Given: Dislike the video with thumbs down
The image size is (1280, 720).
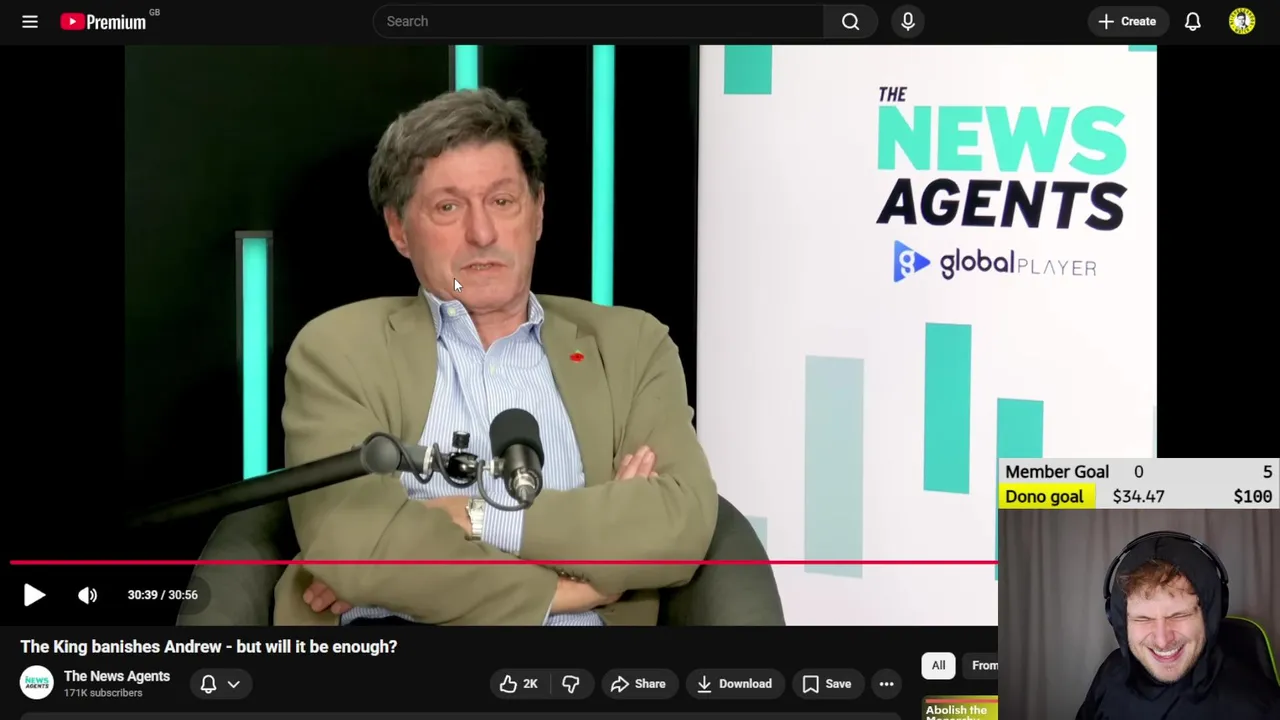Looking at the screenshot, I should click(571, 684).
